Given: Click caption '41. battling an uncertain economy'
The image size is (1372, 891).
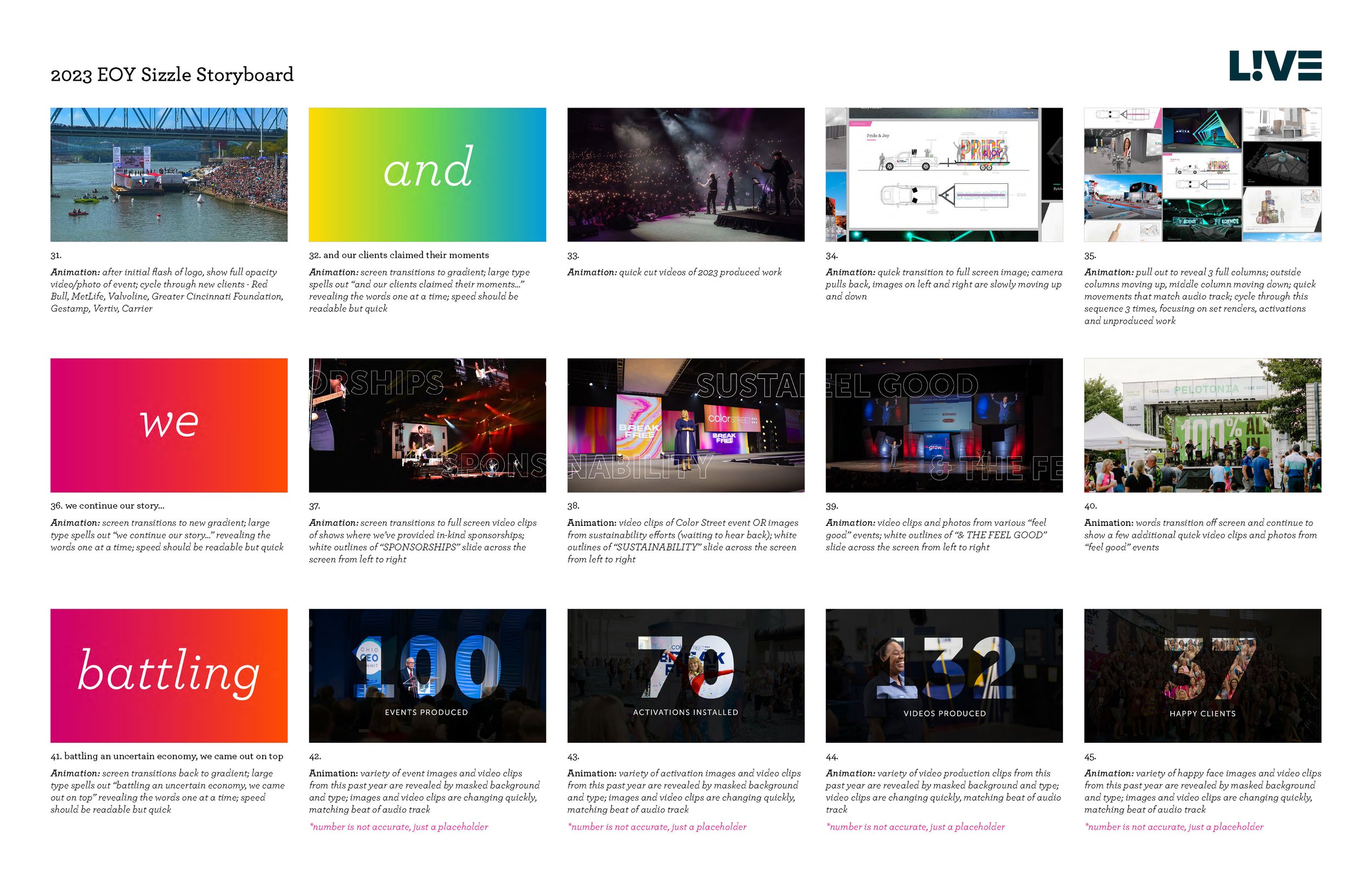Looking at the screenshot, I should 167,756.
